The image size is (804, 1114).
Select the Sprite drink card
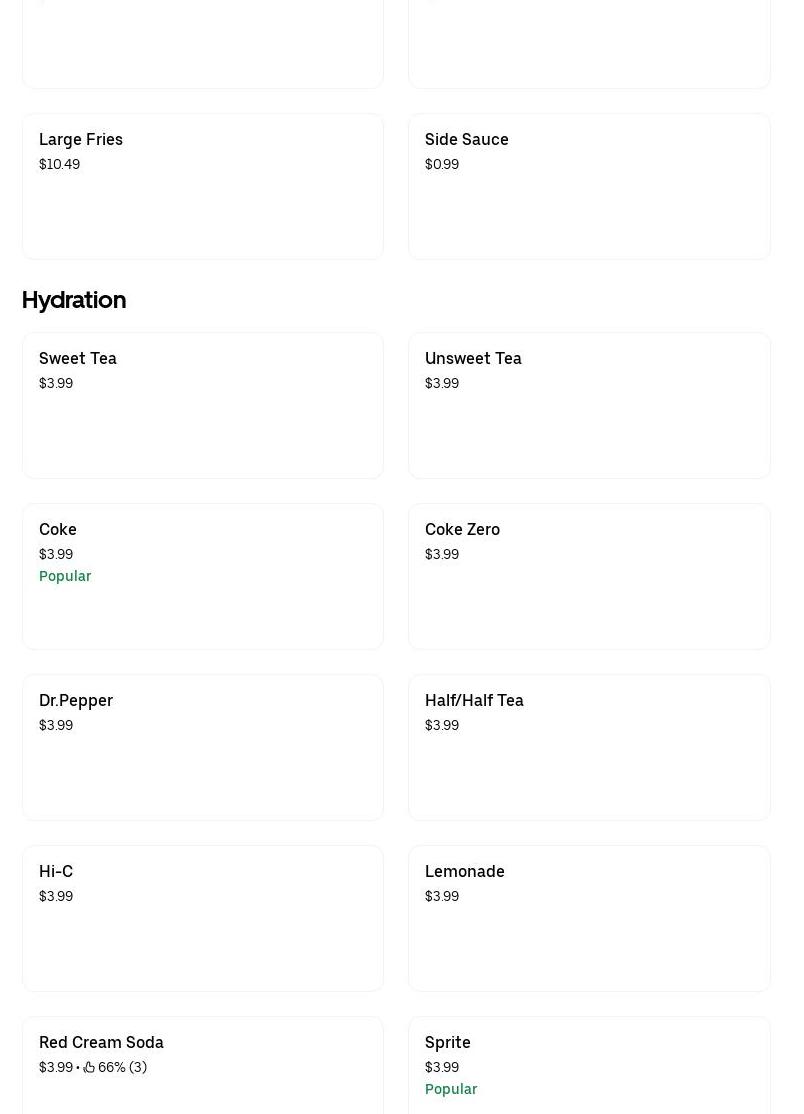pyautogui.click(x=590, y=1066)
